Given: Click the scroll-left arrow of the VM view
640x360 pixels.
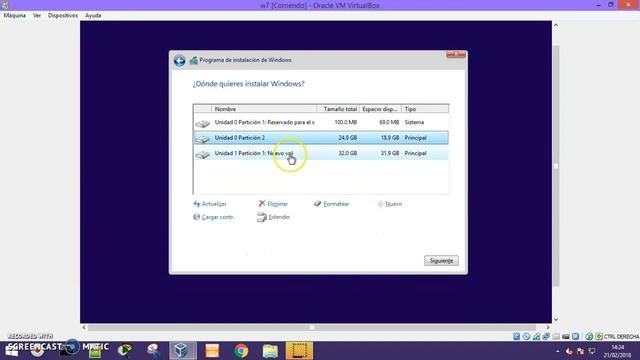Looking at the screenshot, I should pos(84,327).
